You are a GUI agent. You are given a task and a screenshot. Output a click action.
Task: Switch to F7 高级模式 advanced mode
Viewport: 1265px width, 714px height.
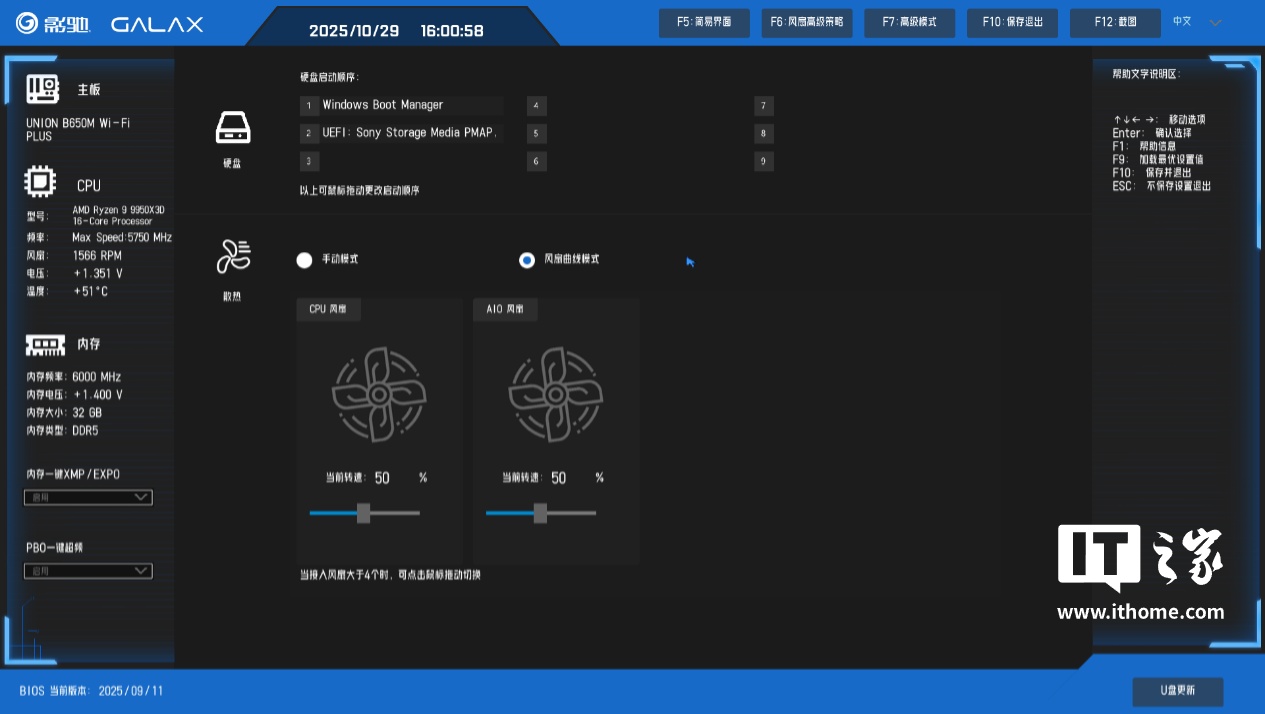click(x=909, y=22)
